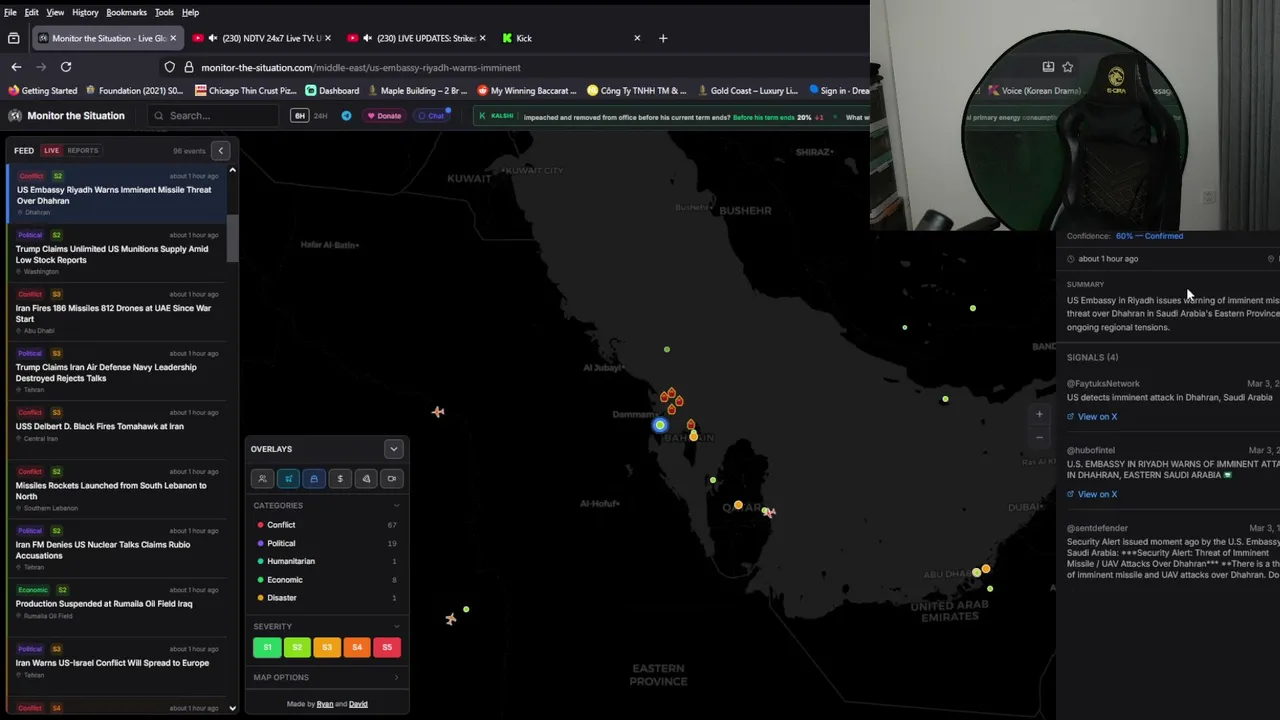Toggle the Conflict category filter
The height and width of the screenshot is (720, 1280).
[x=327, y=525]
